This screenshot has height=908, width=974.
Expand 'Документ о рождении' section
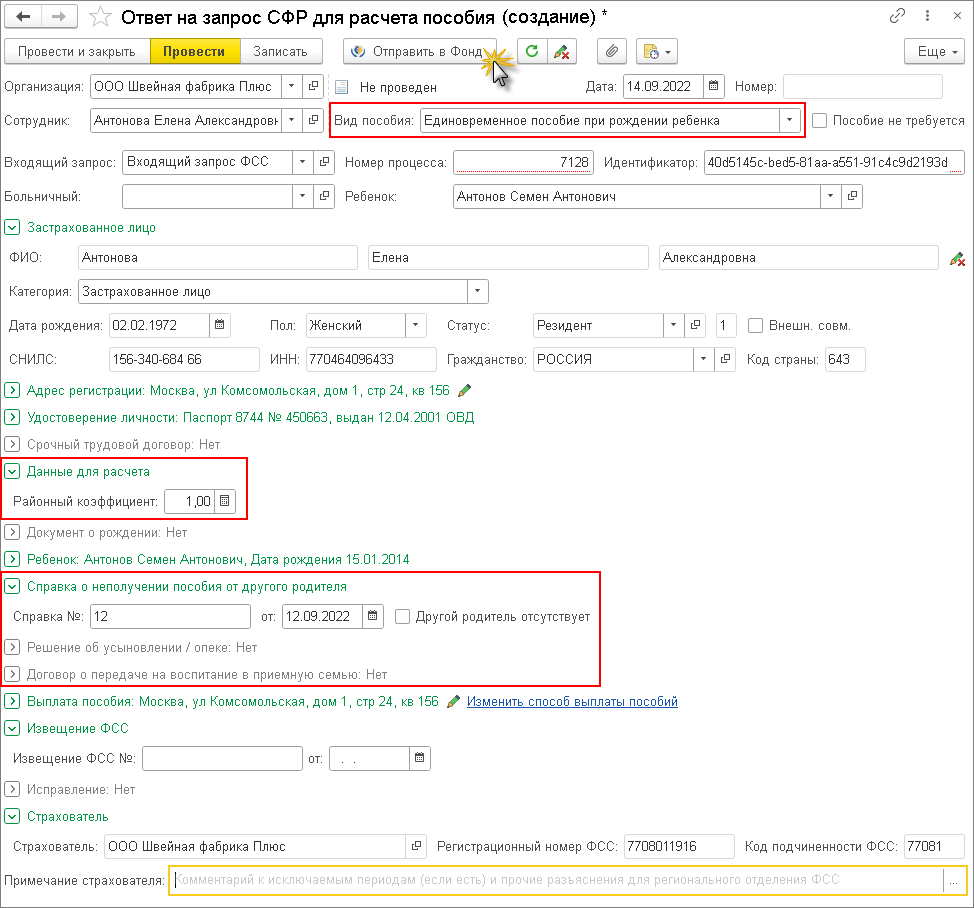coord(12,532)
